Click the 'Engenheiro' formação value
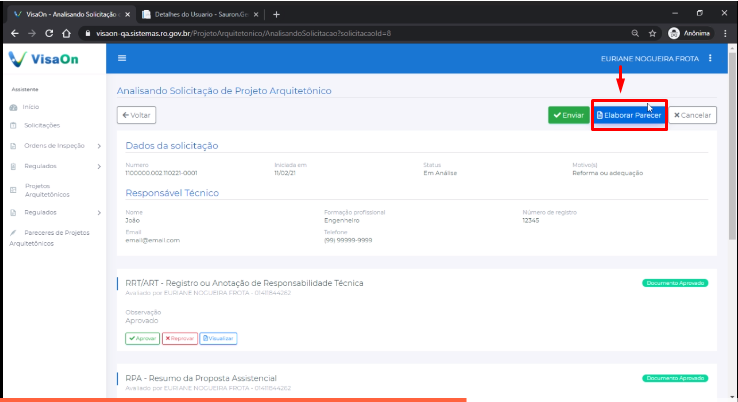This screenshot has height=402, width=738. click(341, 220)
